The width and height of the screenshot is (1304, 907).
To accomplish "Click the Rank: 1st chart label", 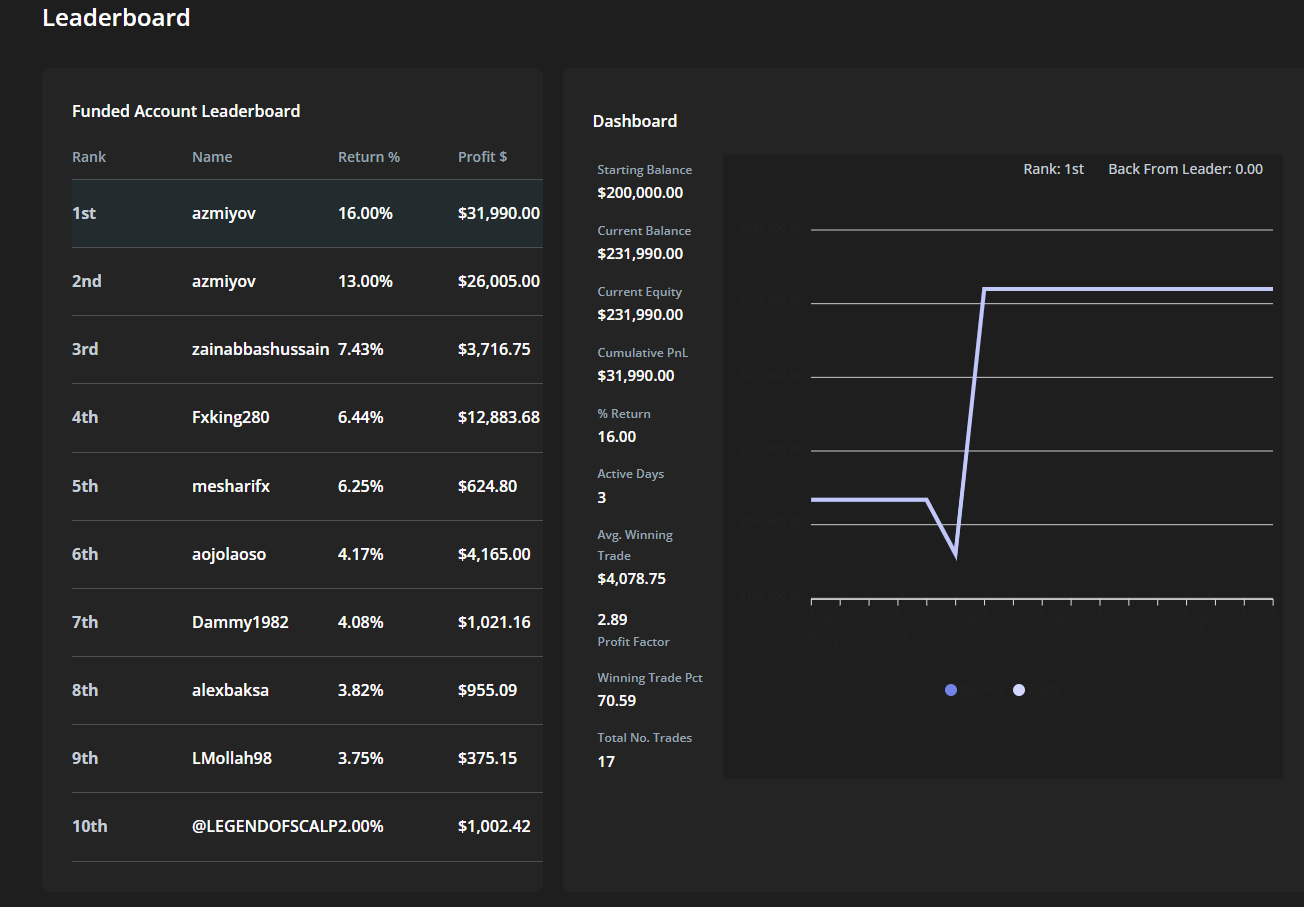I will tap(1054, 169).
